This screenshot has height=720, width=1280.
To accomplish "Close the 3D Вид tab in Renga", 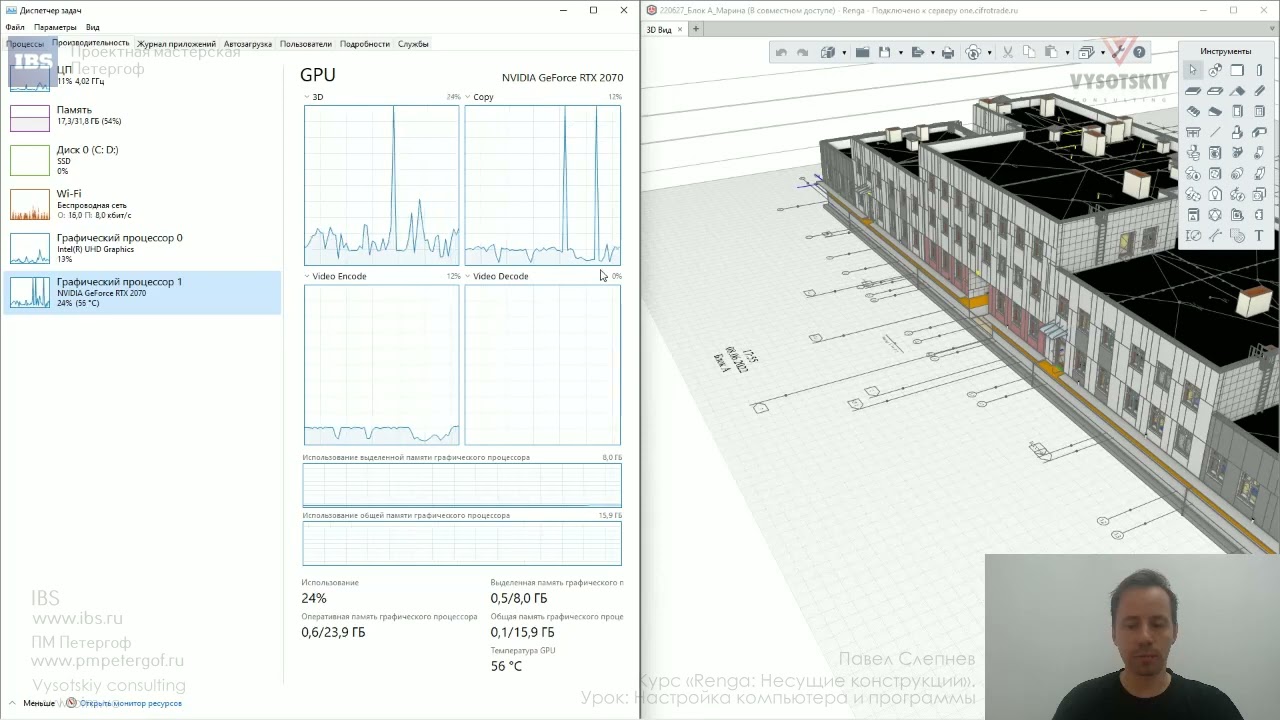I will coord(681,29).
